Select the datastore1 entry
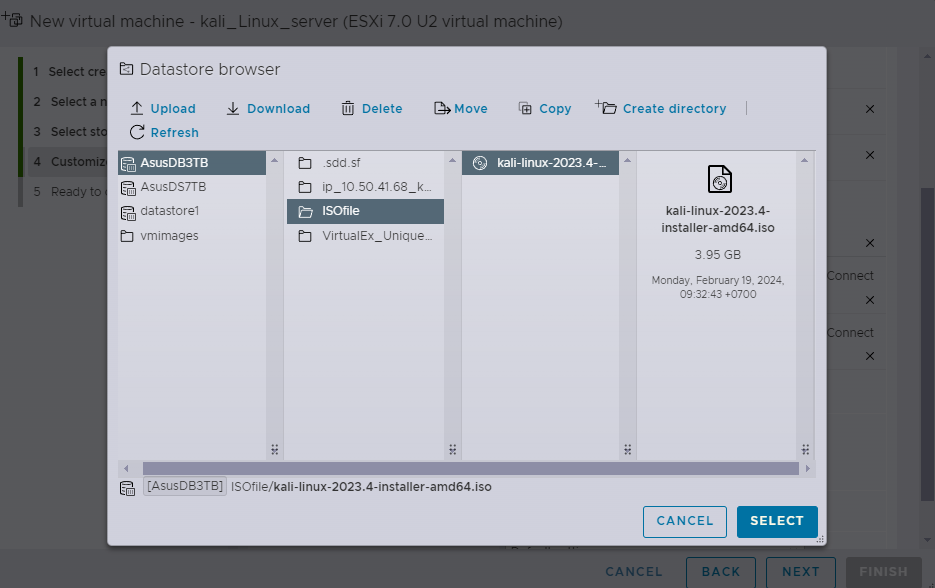Image resolution: width=935 pixels, height=588 pixels. pyautogui.click(x=192, y=211)
